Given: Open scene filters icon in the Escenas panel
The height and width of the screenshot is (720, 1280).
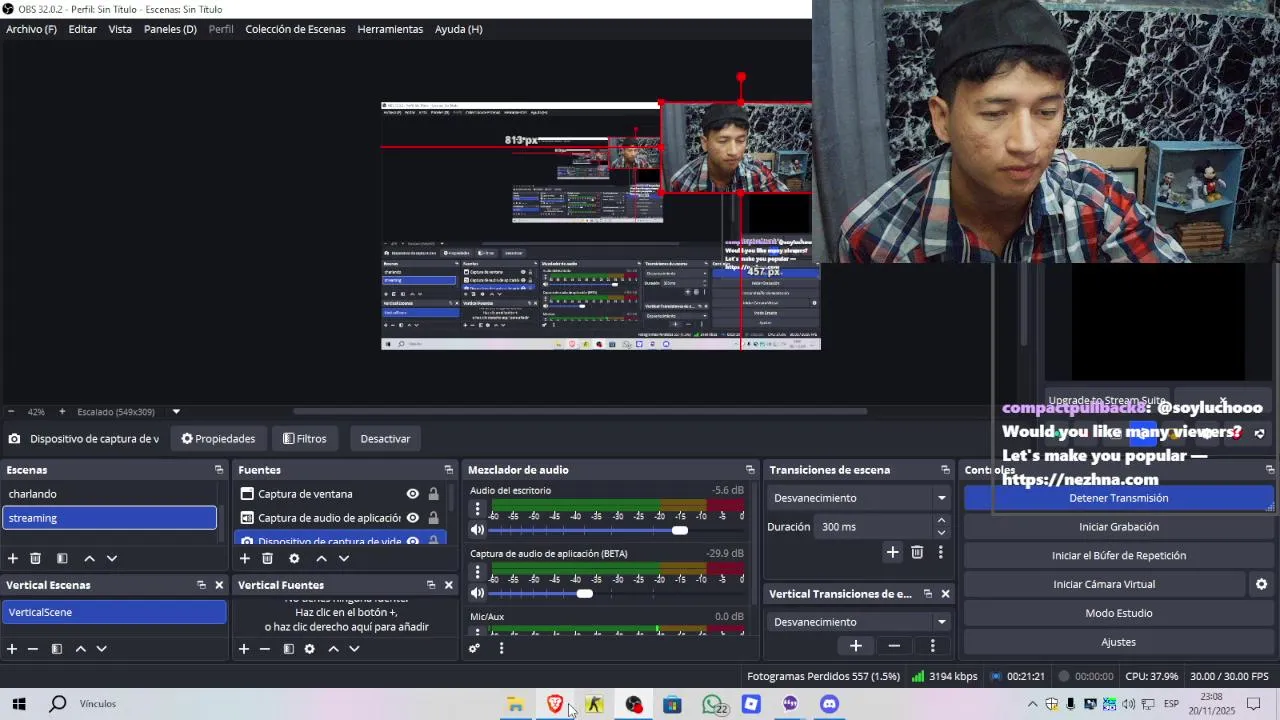Looking at the screenshot, I should [x=62, y=558].
